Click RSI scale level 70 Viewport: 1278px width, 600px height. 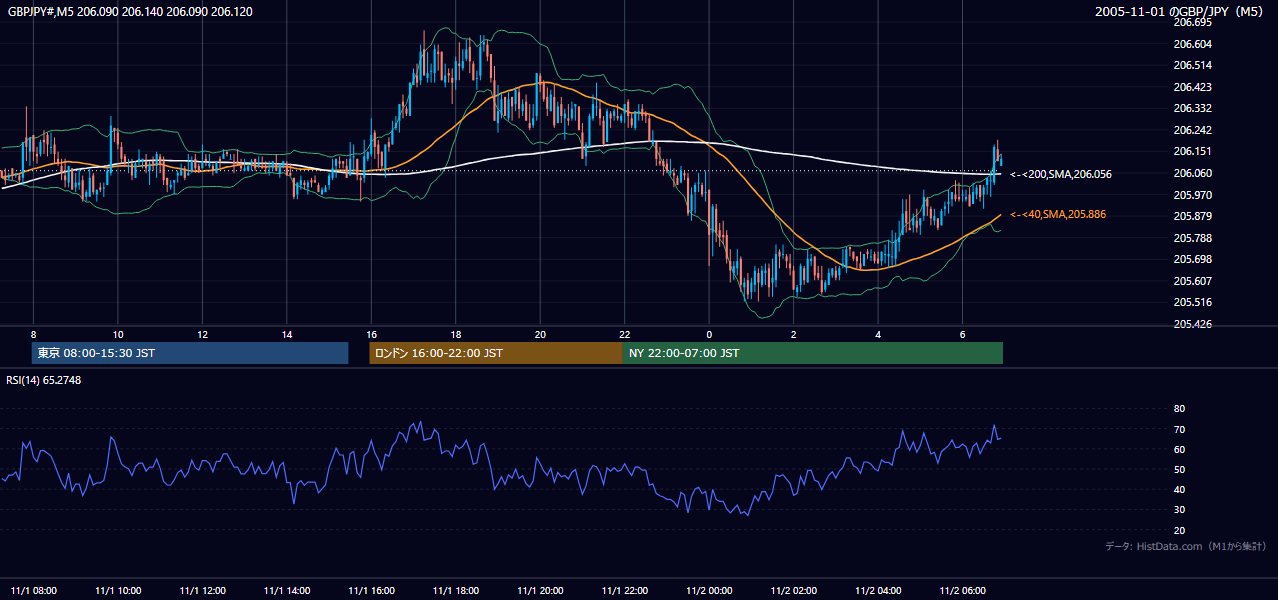(x=1179, y=429)
